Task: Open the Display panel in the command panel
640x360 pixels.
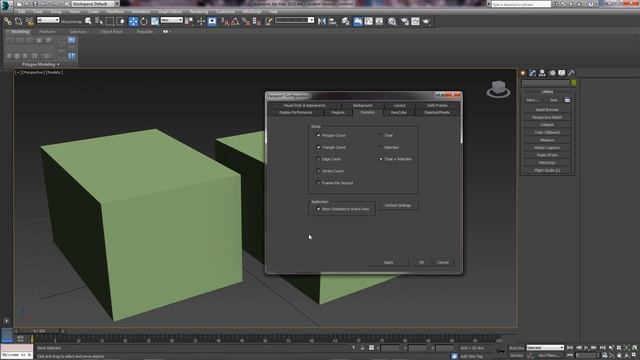Action: click(562, 73)
